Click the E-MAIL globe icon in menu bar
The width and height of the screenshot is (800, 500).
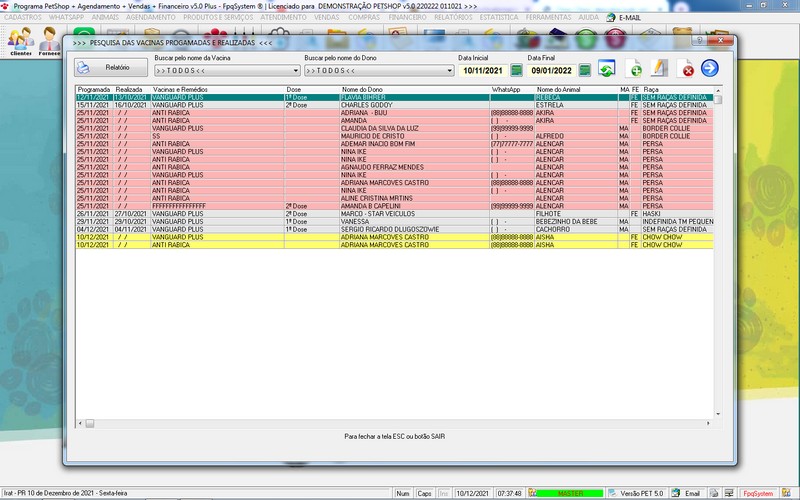611,17
